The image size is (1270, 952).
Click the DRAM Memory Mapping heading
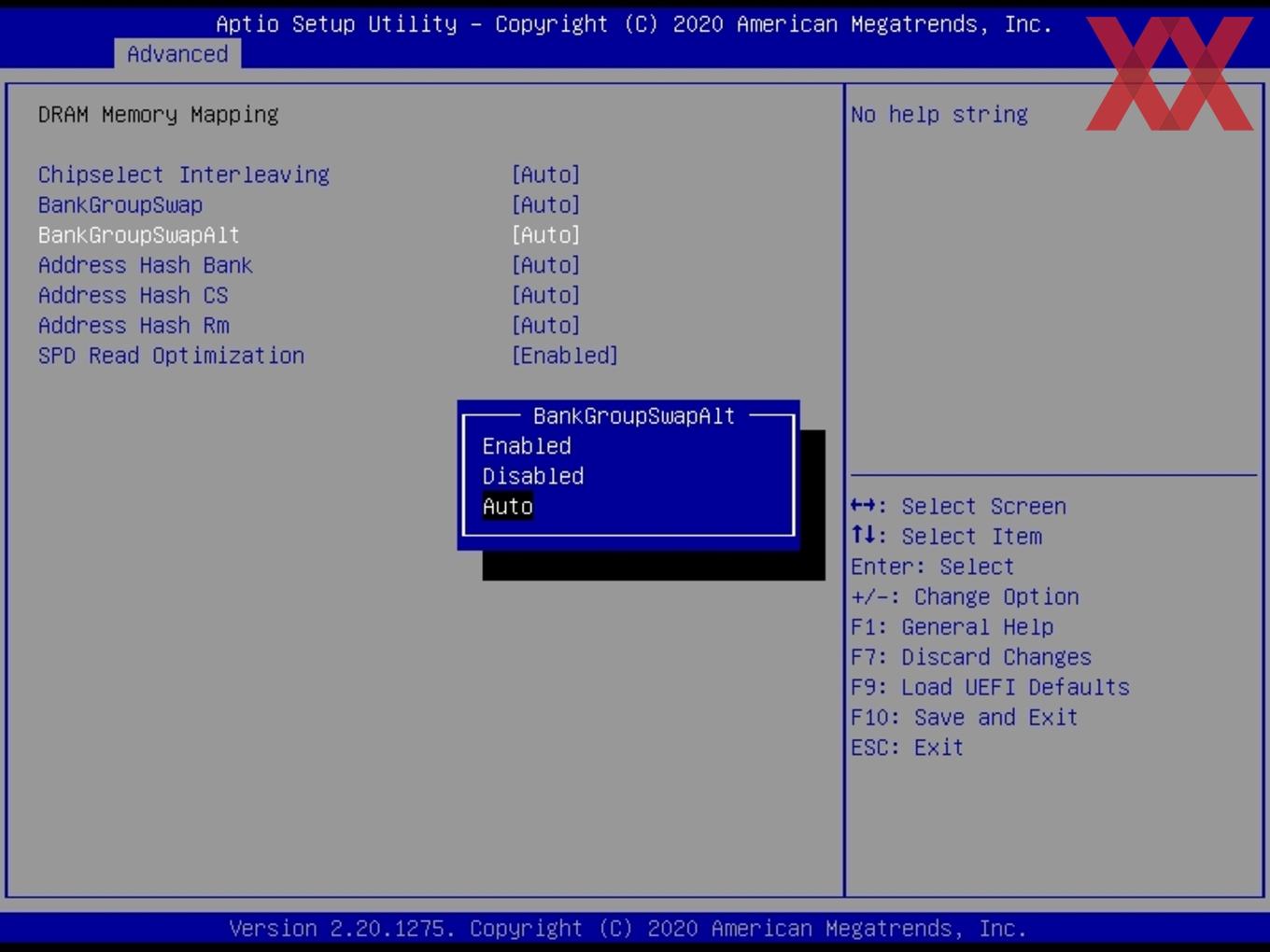click(159, 115)
